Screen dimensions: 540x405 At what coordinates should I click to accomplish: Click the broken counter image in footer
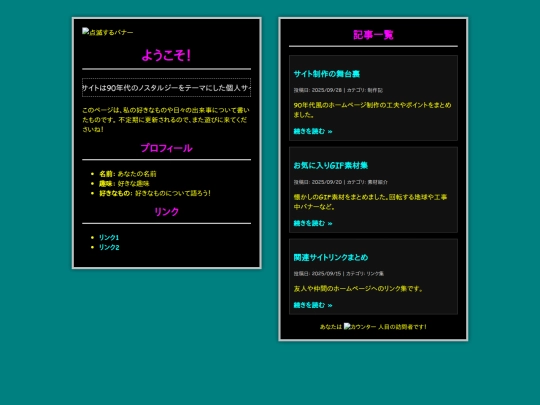coord(360,326)
